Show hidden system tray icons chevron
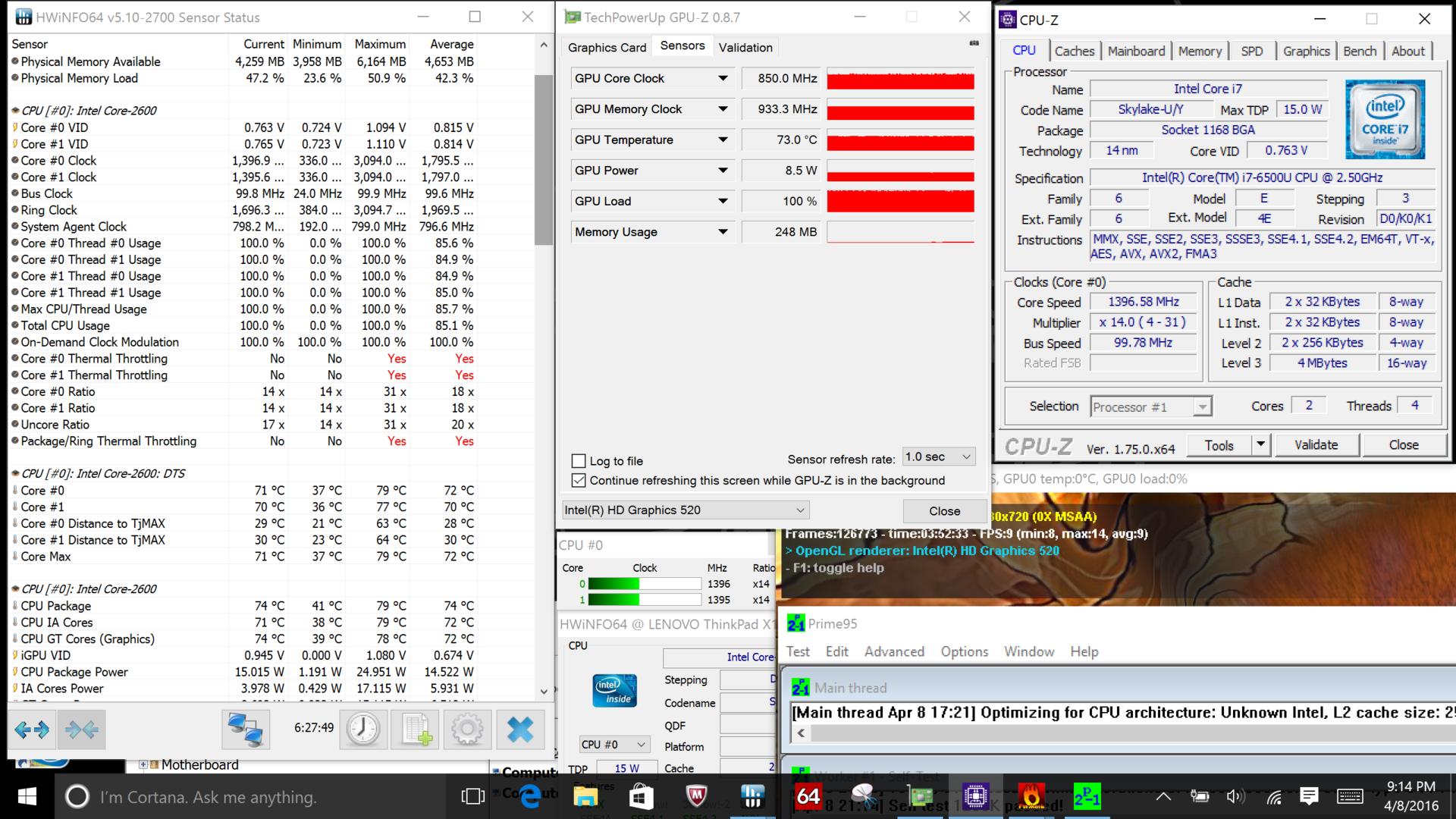Image resolution: width=1456 pixels, height=819 pixels. click(x=1163, y=796)
